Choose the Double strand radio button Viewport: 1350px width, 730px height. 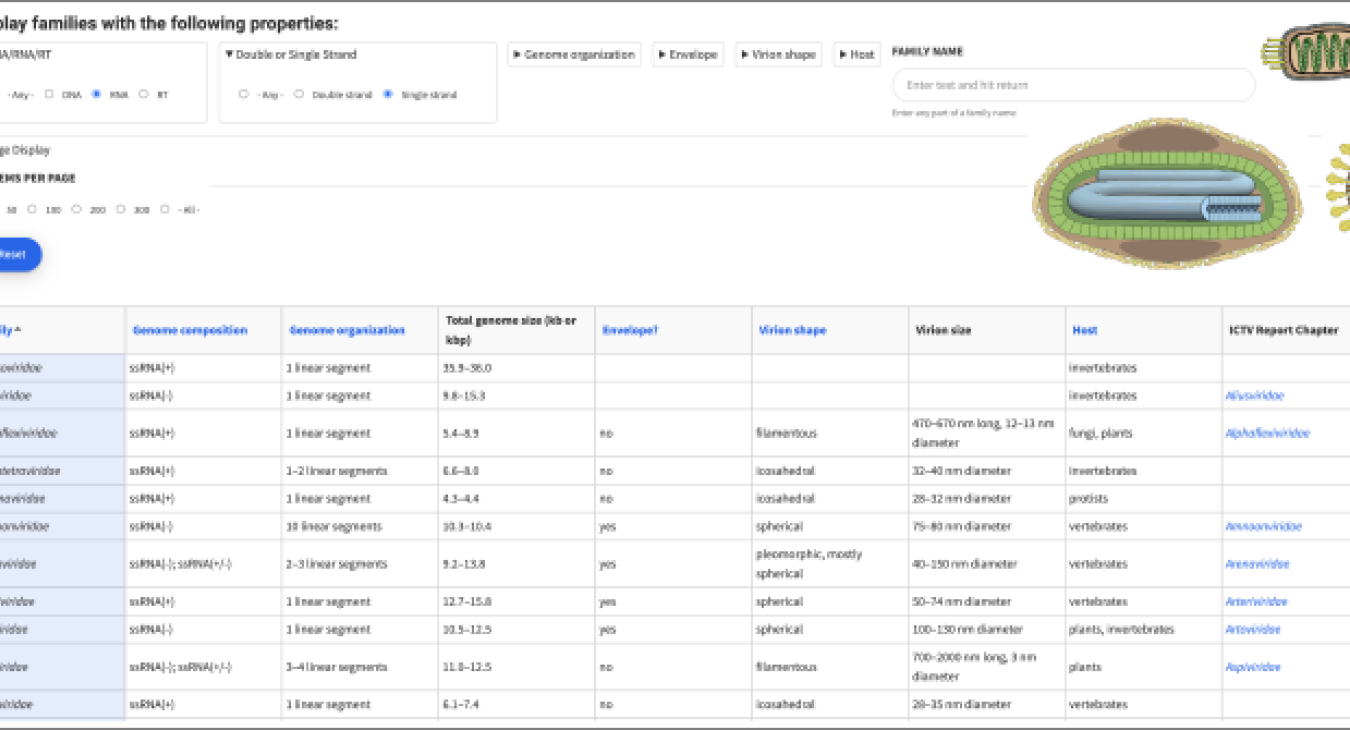pyautogui.click(x=299, y=95)
